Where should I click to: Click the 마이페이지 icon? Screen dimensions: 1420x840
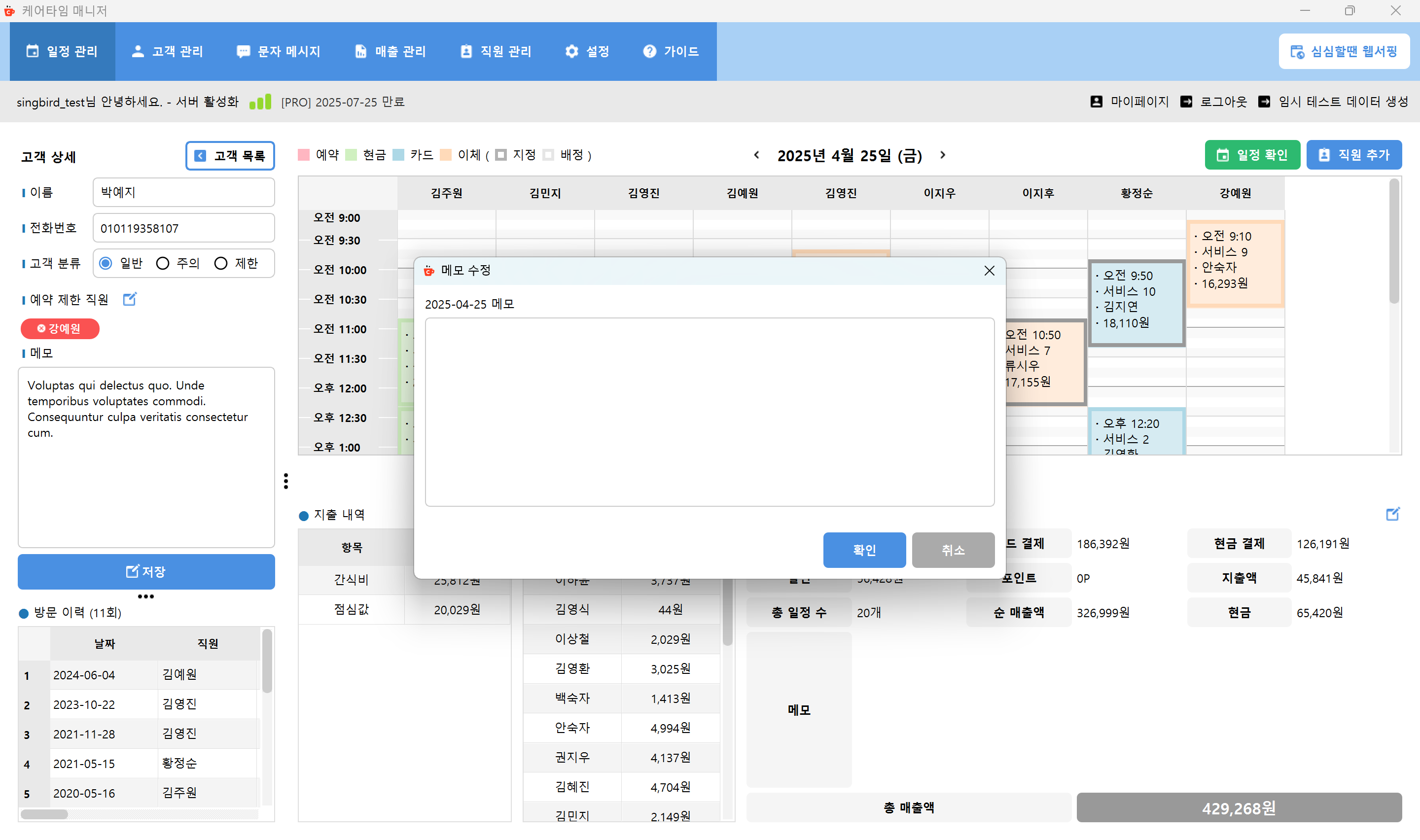[x=1096, y=102]
